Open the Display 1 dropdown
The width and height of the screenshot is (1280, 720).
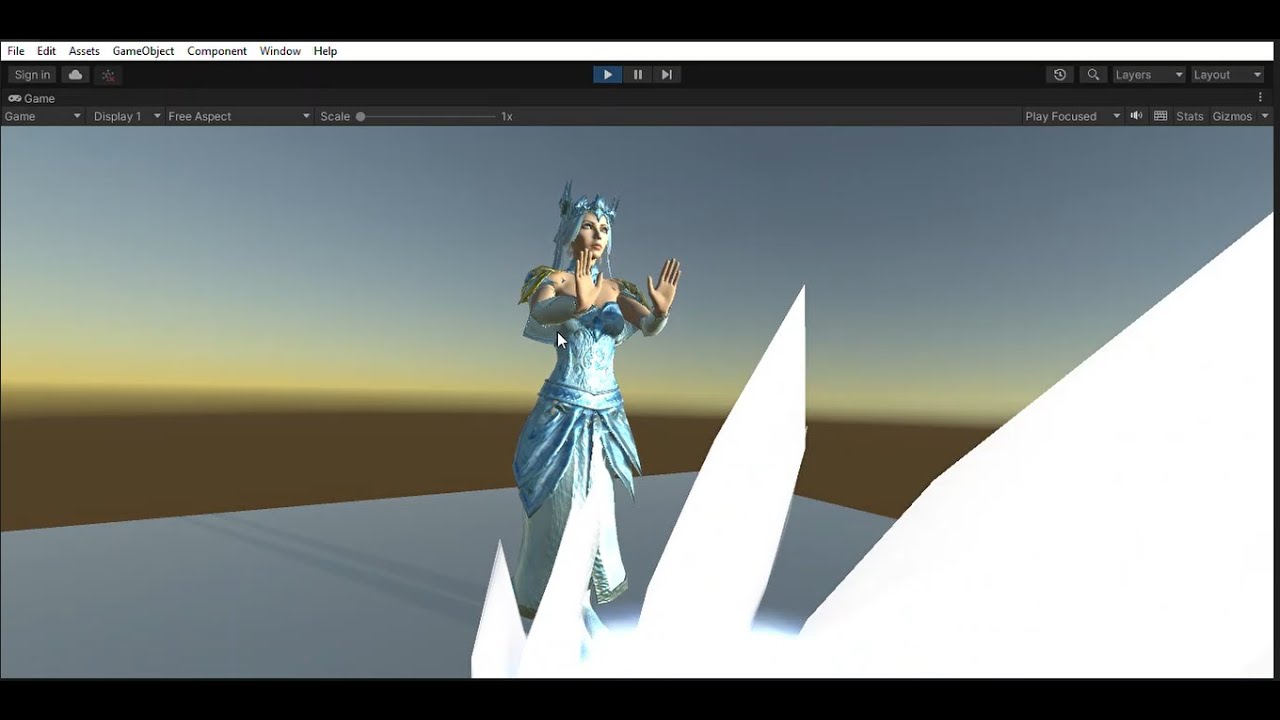[x=126, y=116]
